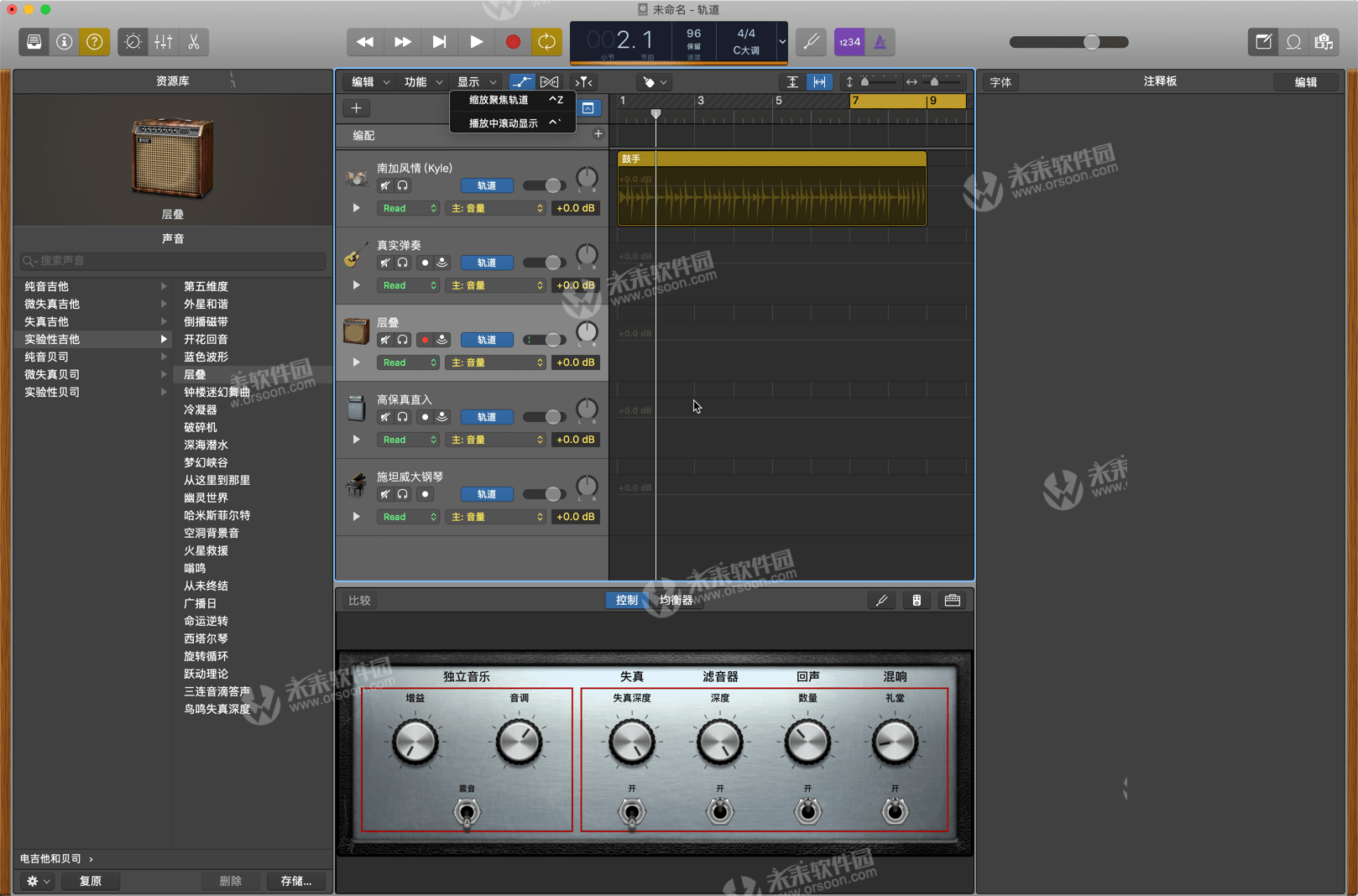
Task: Click 轨道 button on 层叠 track
Action: pyautogui.click(x=487, y=340)
